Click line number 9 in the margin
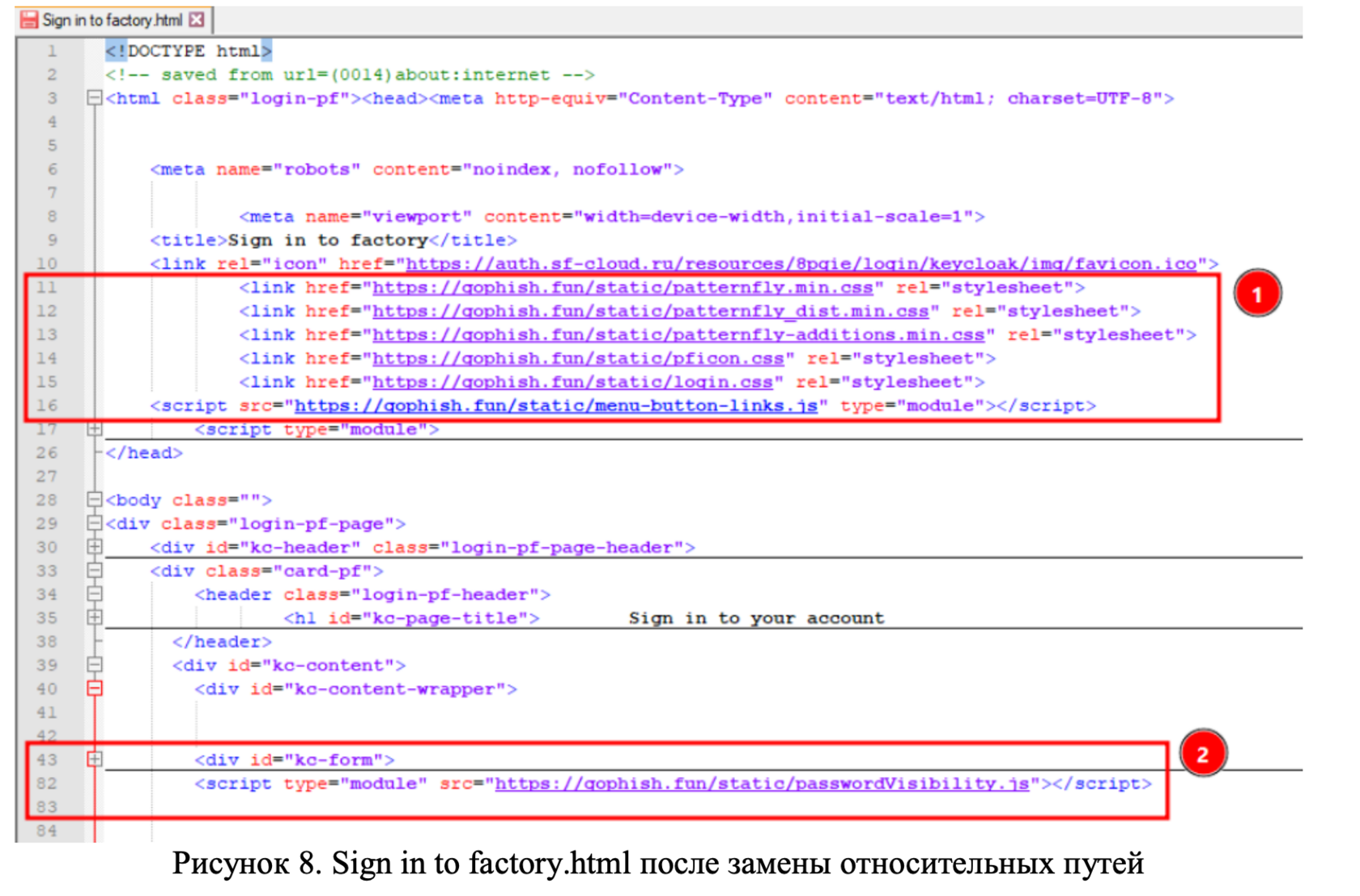Screen dimensions: 1360x896 tap(52, 240)
